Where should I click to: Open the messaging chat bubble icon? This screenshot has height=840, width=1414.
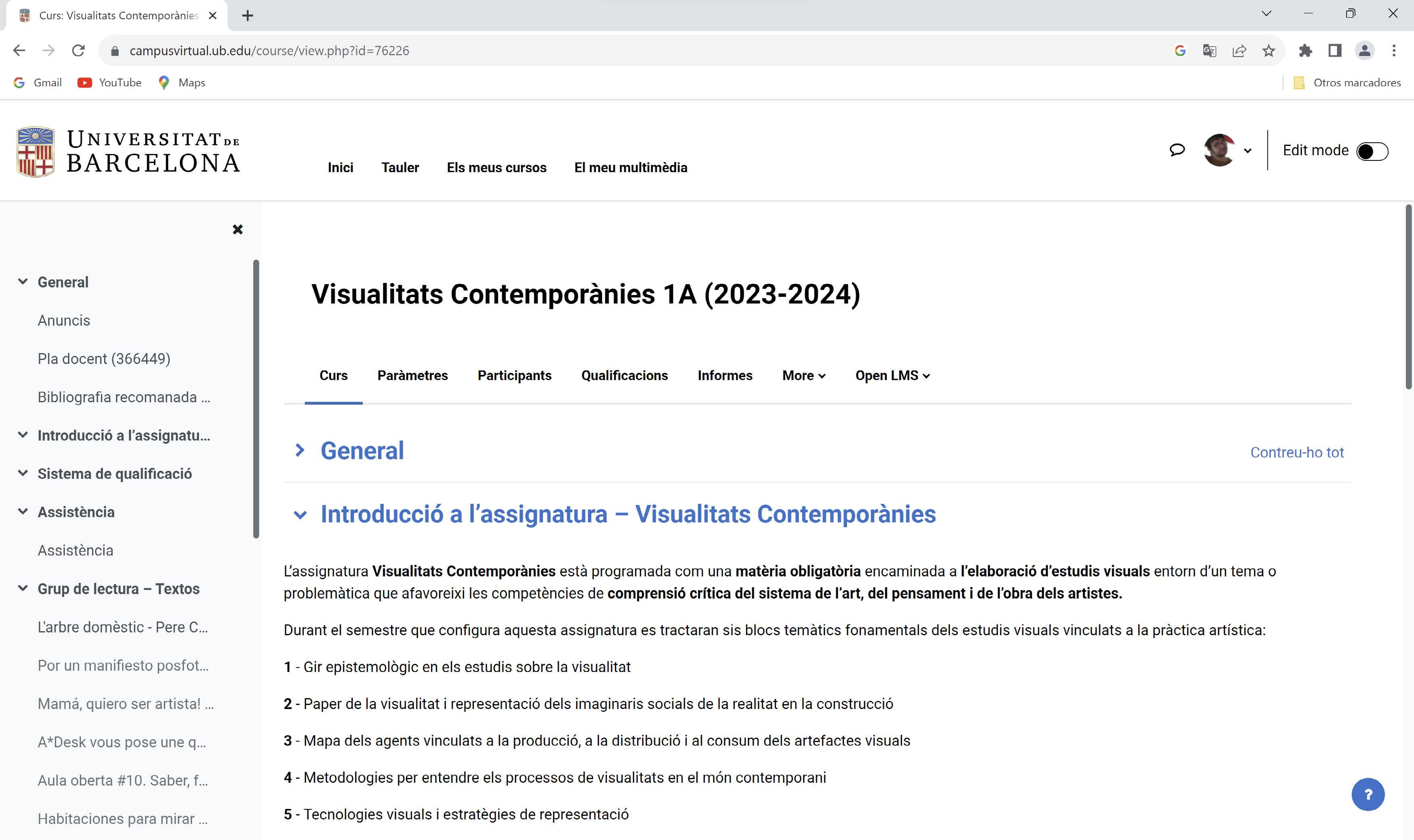click(1177, 150)
